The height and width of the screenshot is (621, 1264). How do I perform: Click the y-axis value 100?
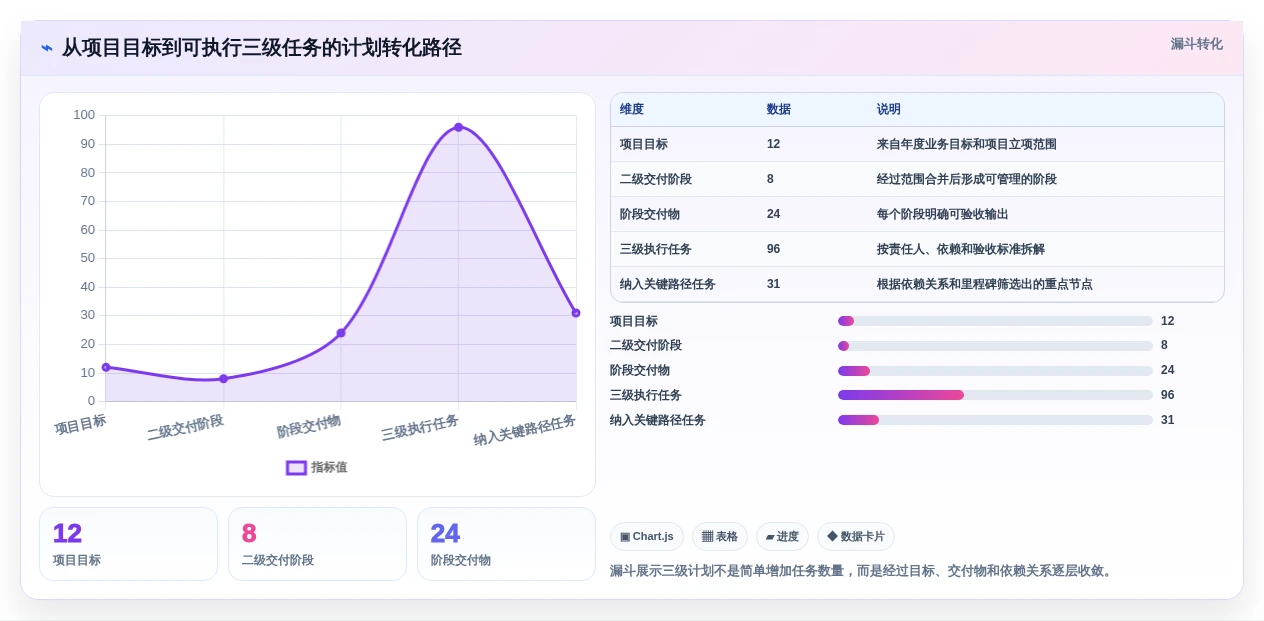point(84,115)
